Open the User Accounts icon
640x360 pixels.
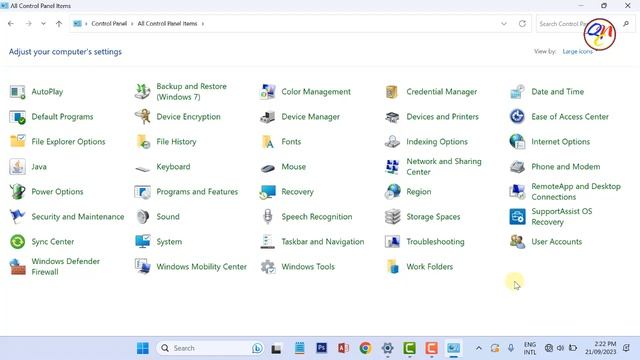517,242
